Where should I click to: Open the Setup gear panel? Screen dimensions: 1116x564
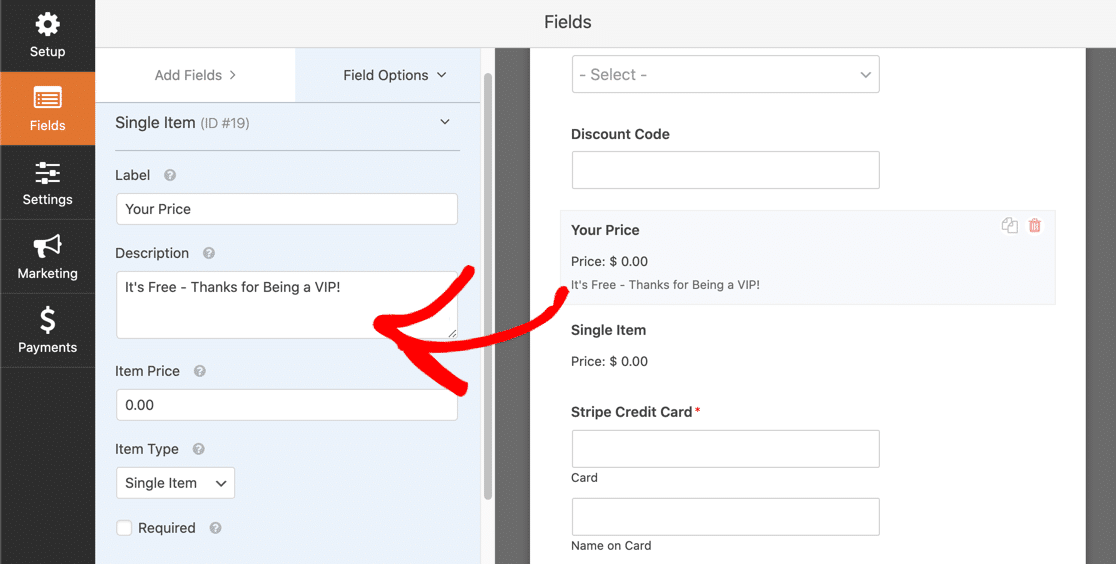(x=47, y=35)
